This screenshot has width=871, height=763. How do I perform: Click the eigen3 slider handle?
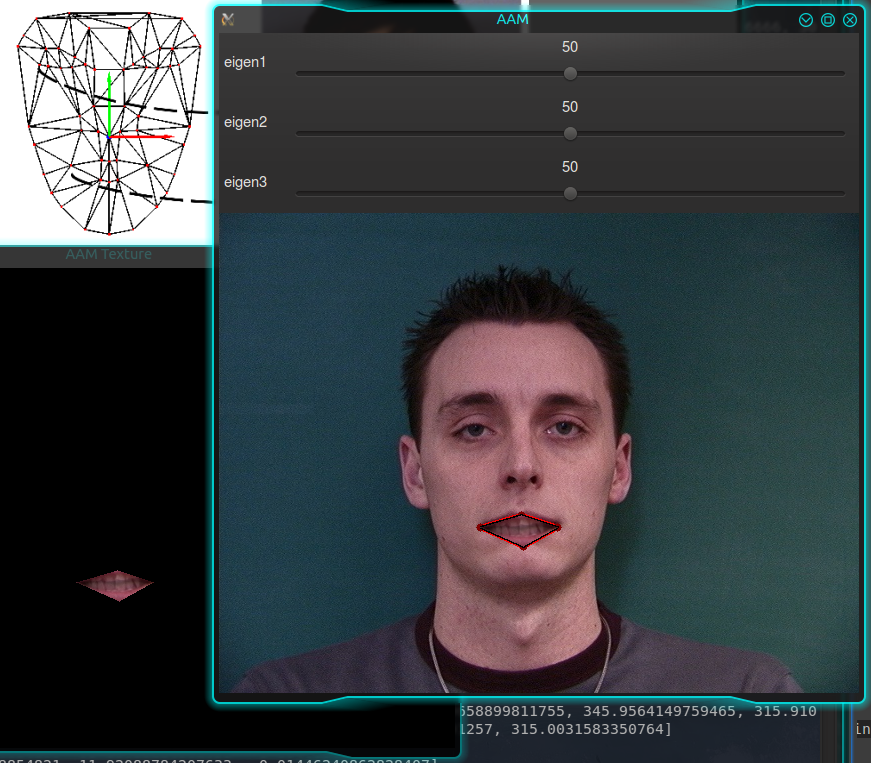(x=570, y=193)
